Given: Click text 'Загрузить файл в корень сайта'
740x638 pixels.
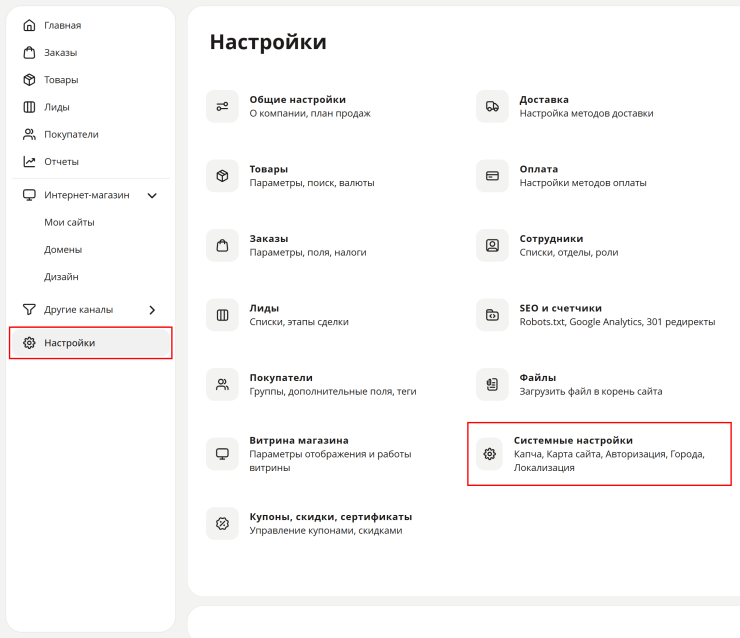Looking at the screenshot, I should [x=591, y=391].
